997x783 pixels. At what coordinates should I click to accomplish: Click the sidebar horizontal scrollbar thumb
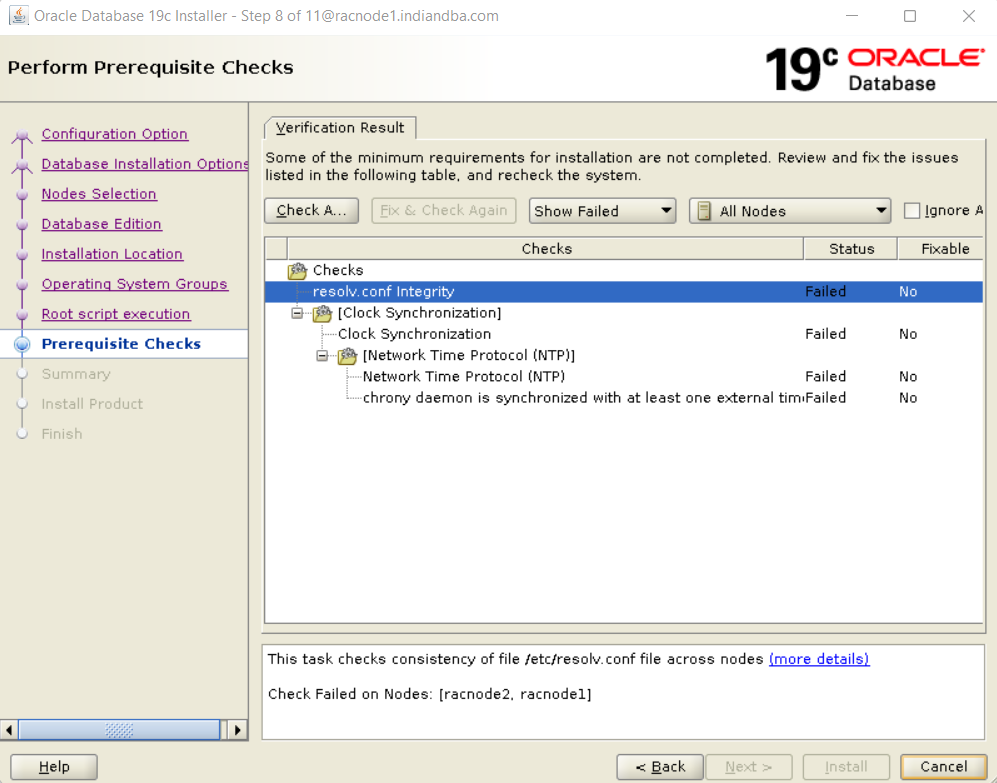point(120,730)
